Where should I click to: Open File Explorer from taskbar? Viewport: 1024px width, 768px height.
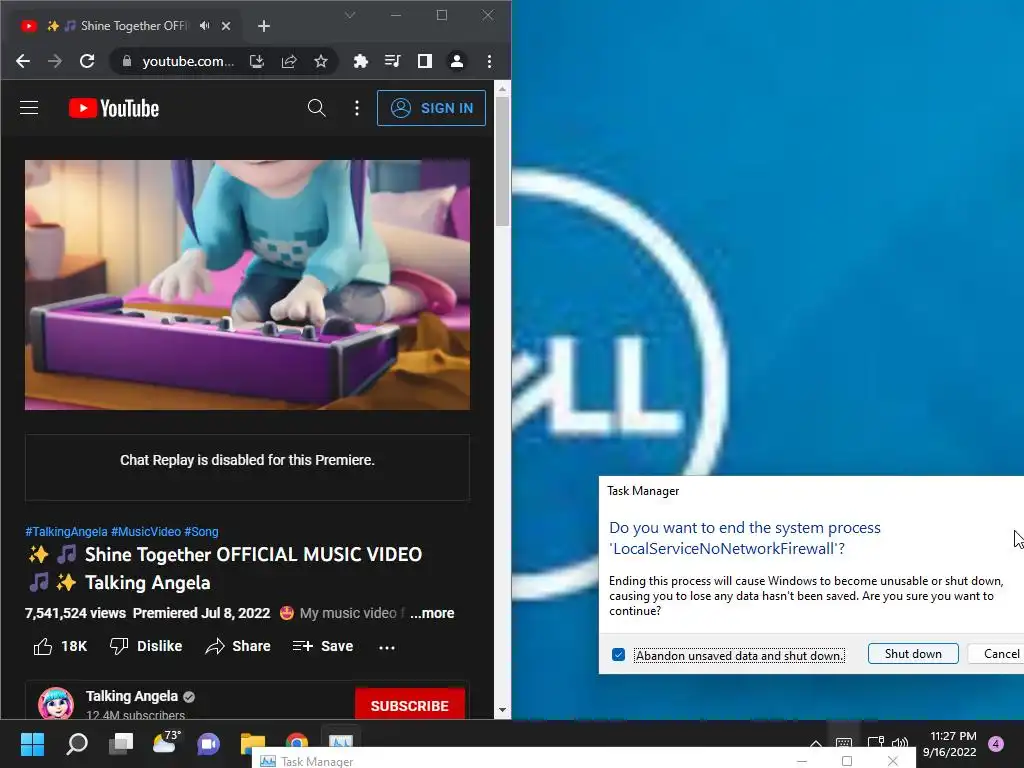click(x=253, y=743)
